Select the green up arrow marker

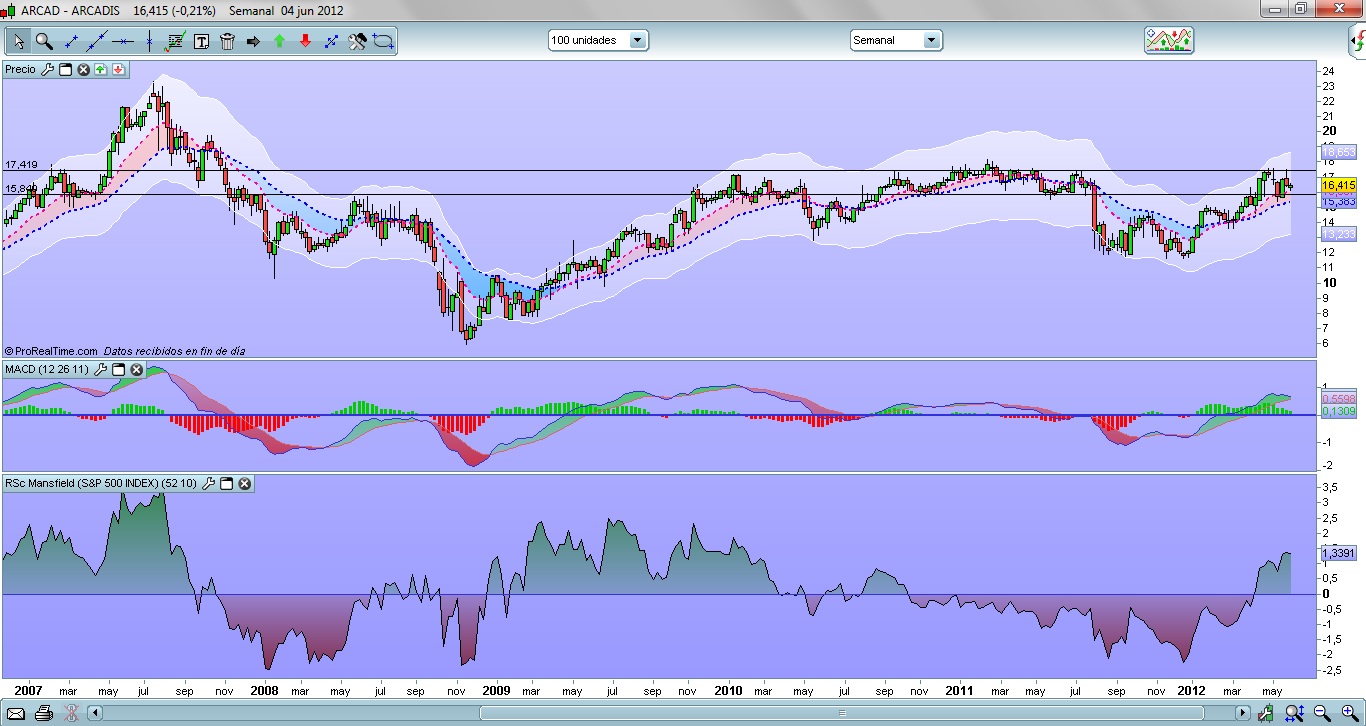click(x=279, y=41)
